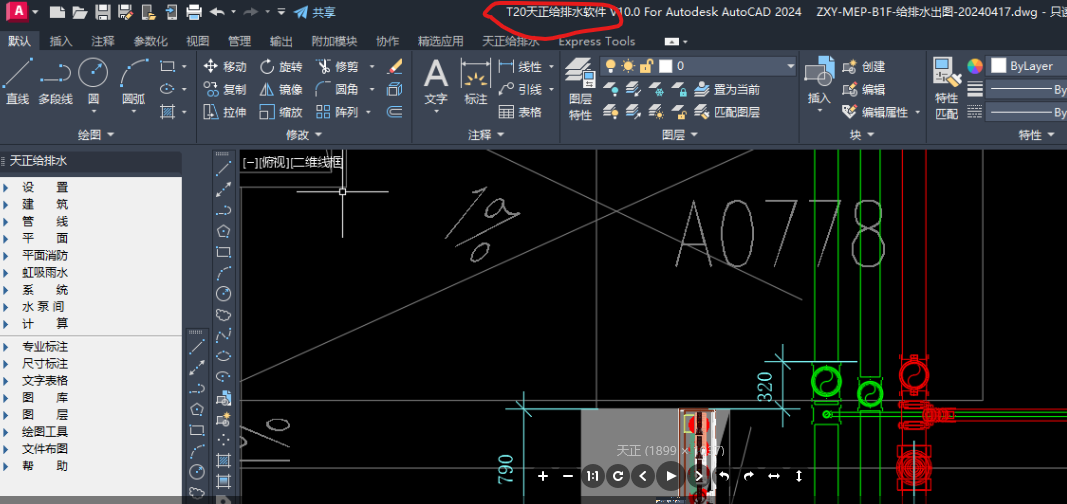1067x504 pixels.
Task: Click the 移动 move tool
Action: pos(225,67)
